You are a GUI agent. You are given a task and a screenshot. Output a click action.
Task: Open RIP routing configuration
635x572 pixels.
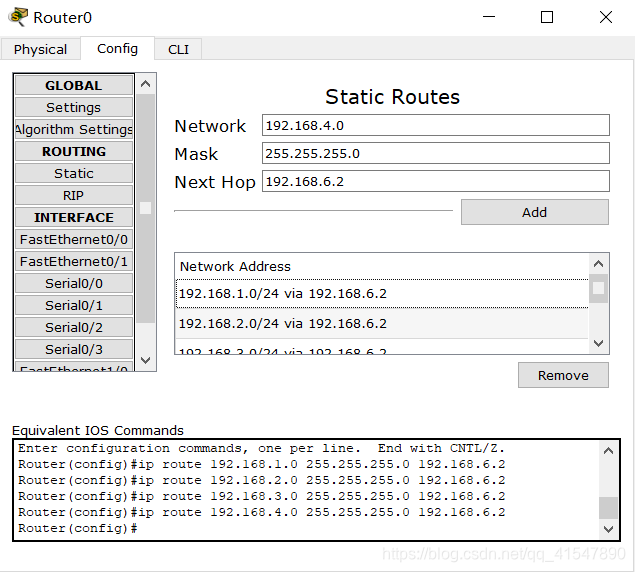pos(74,195)
